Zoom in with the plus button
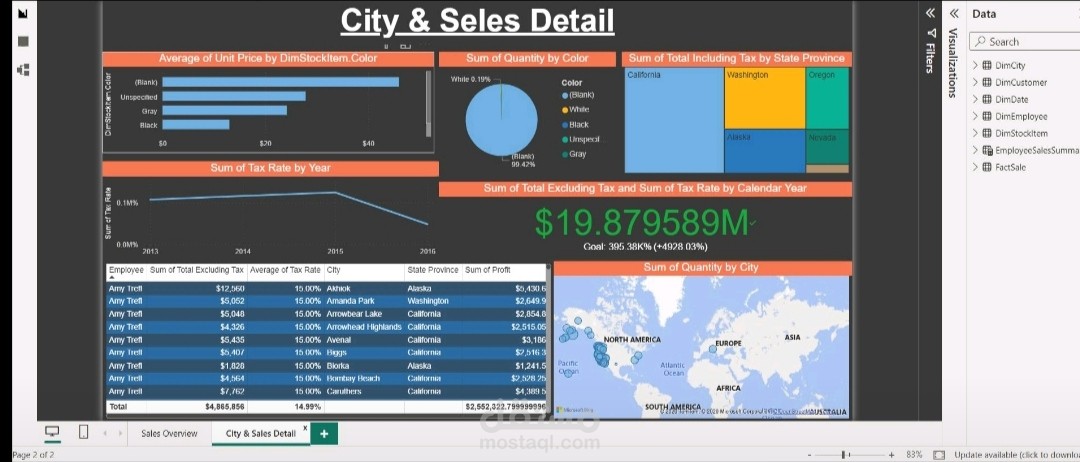The width and height of the screenshot is (1080, 462). pos(891,455)
